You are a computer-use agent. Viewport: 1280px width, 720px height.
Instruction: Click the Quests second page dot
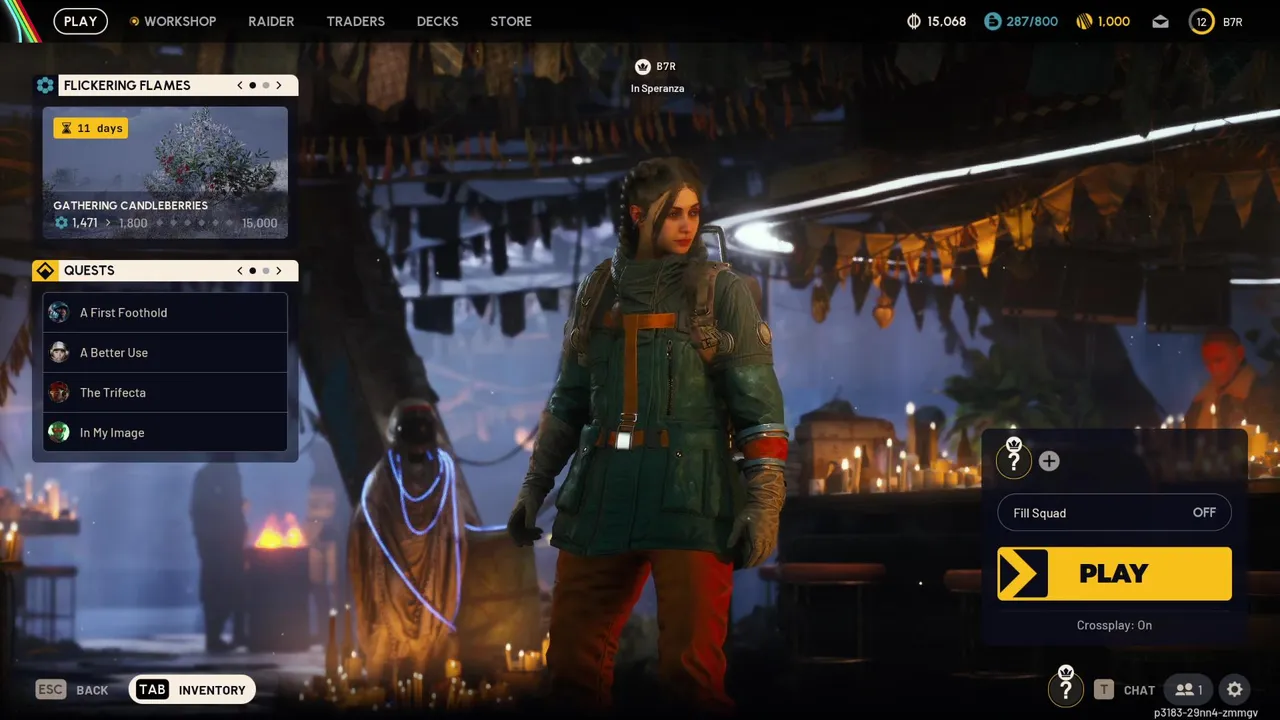[x=265, y=270]
